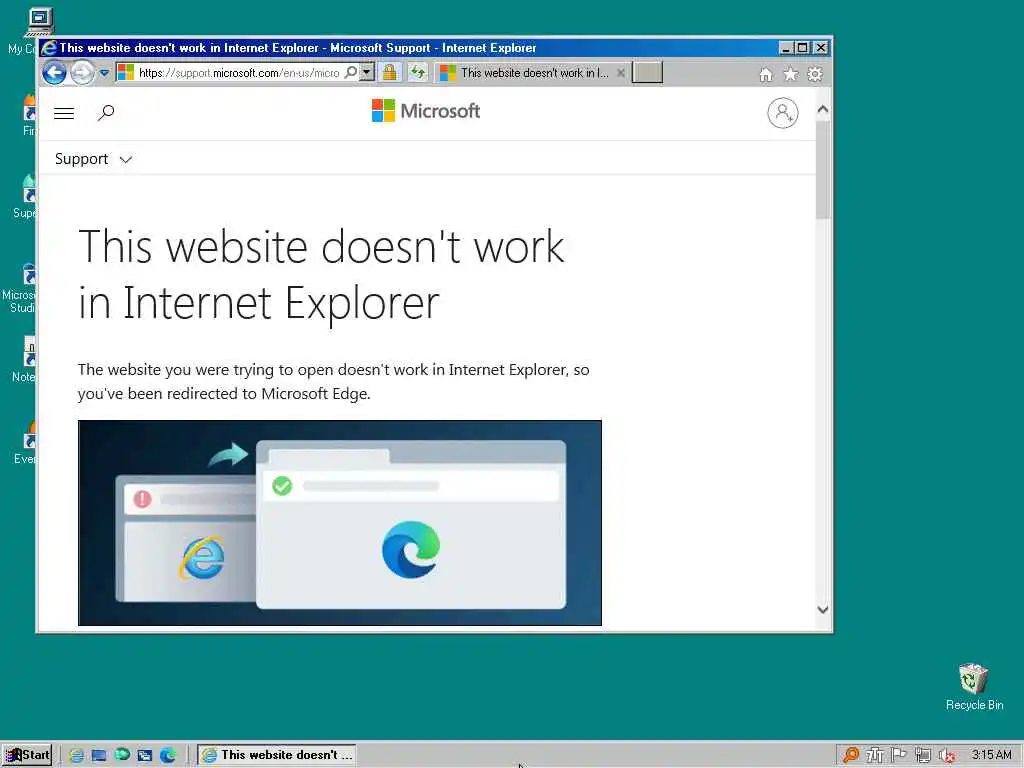
Task: Click the site search magnifier icon
Action: click(106, 113)
